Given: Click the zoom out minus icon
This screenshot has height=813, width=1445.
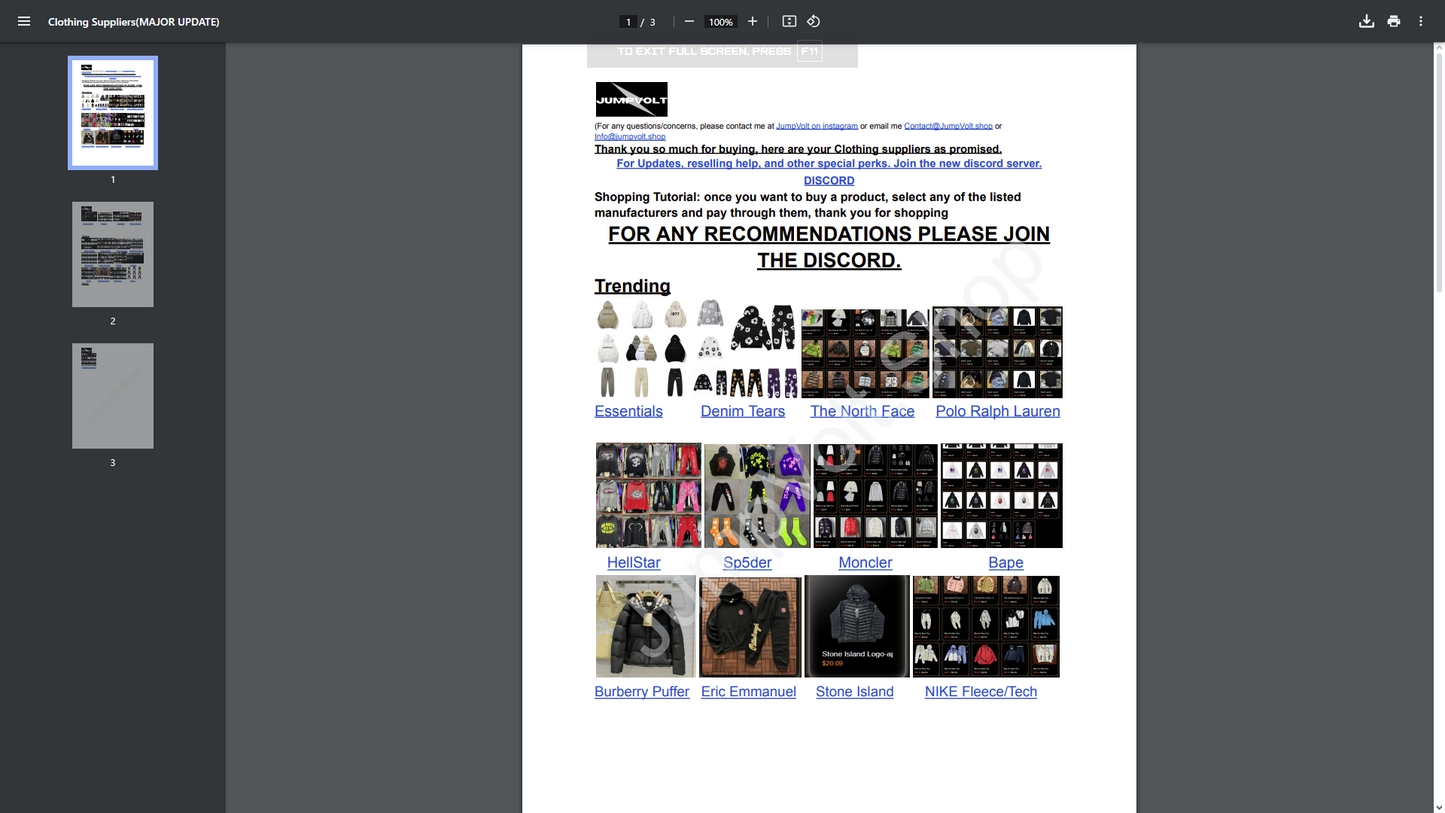Looking at the screenshot, I should [689, 21].
